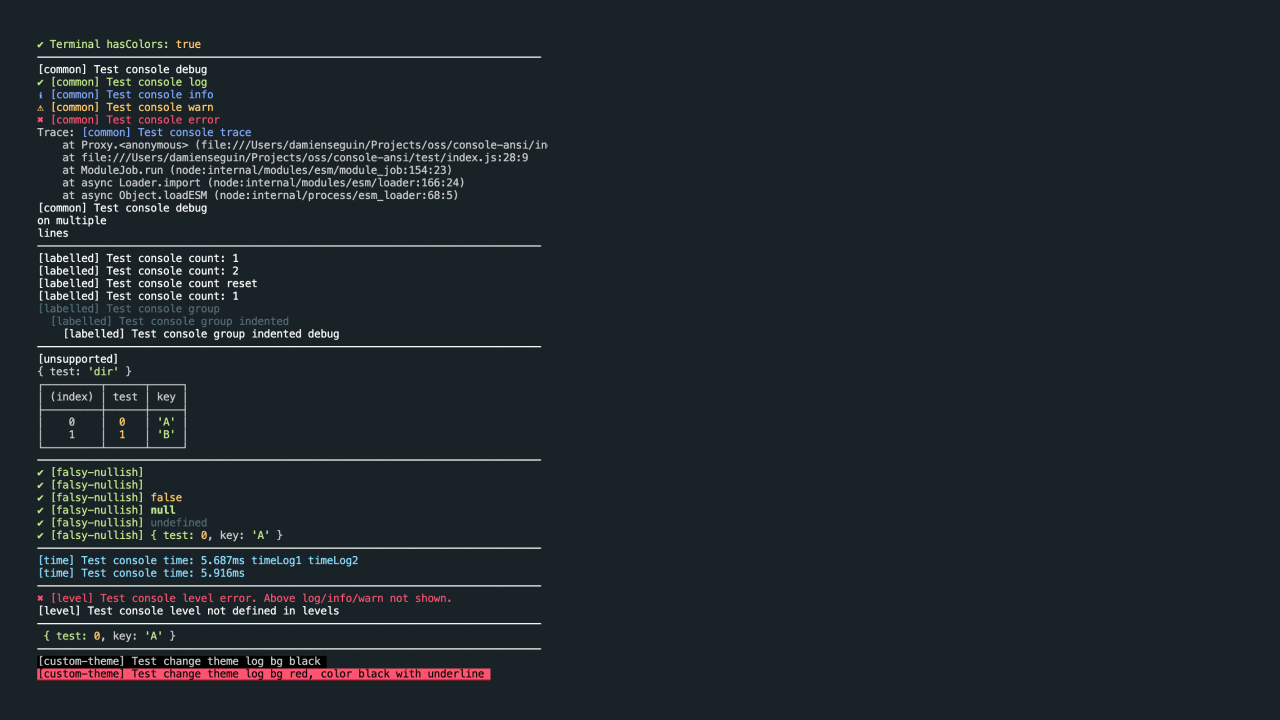Click the green check before '[falsy-nullish] null'

pyautogui.click(x=41, y=510)
